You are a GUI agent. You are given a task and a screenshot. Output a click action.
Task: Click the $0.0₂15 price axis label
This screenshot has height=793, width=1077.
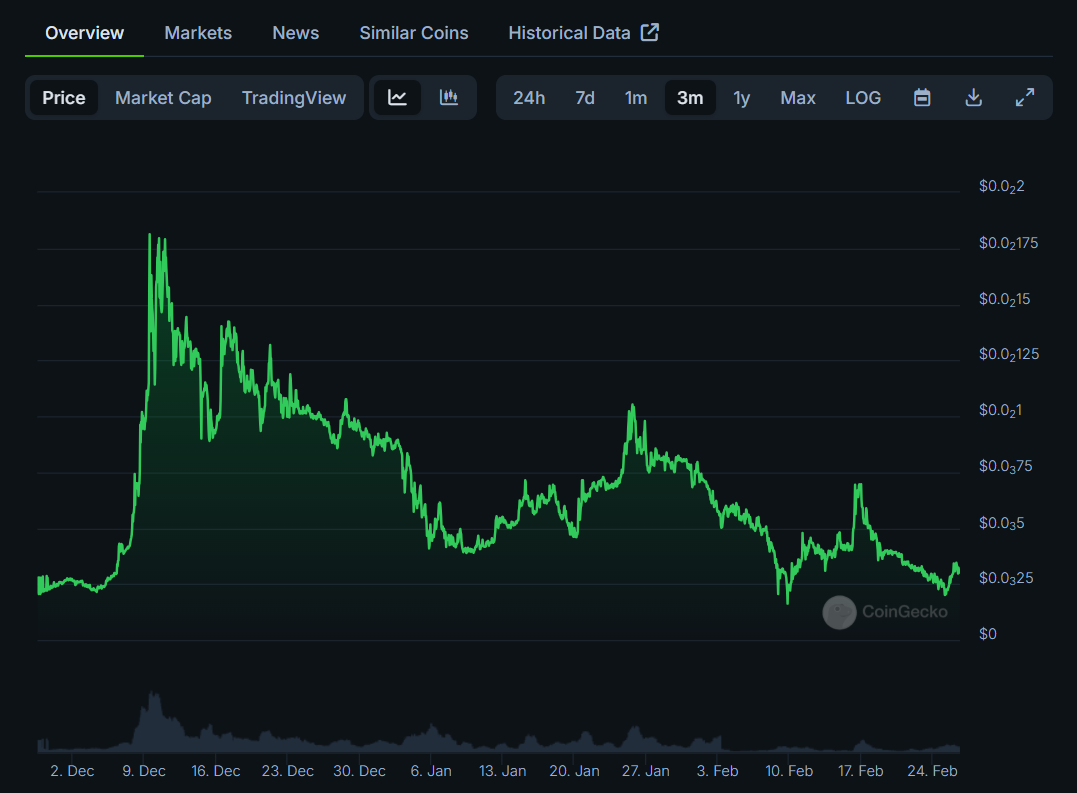[1004, 299]
